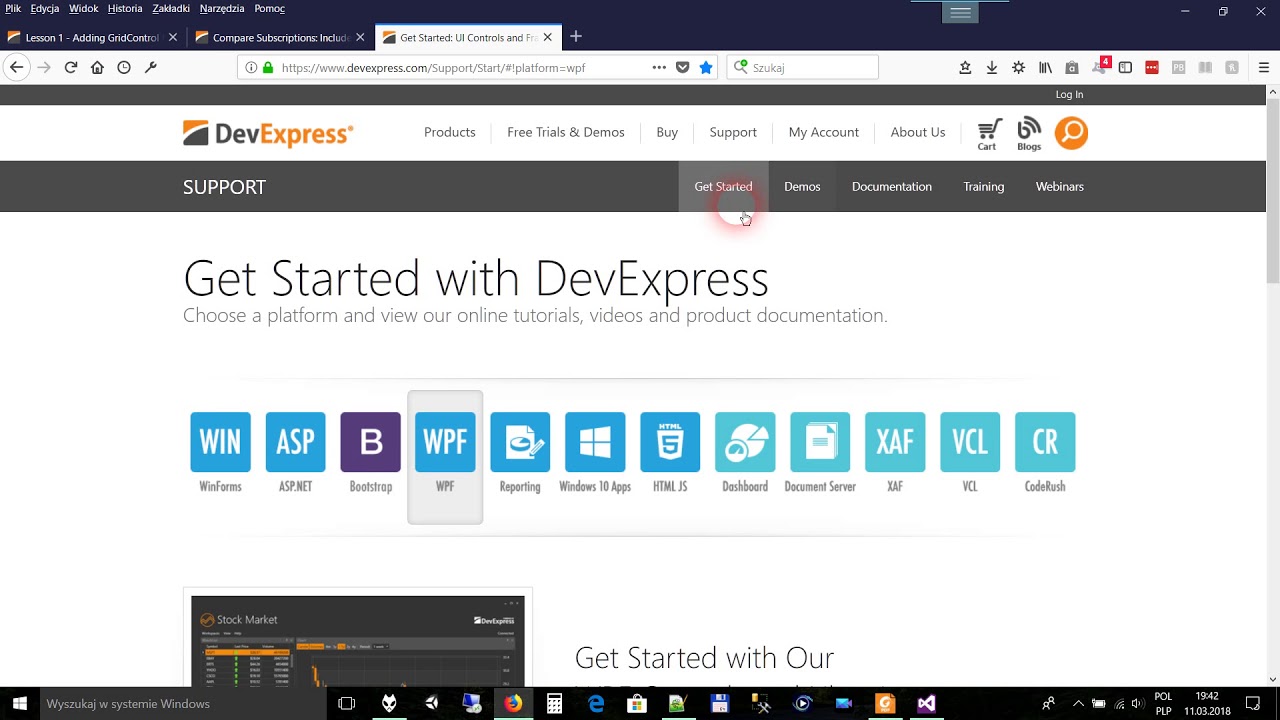Open the Blogs icon
This screenshot has width=1280, height=720.
coord(1029,134)
